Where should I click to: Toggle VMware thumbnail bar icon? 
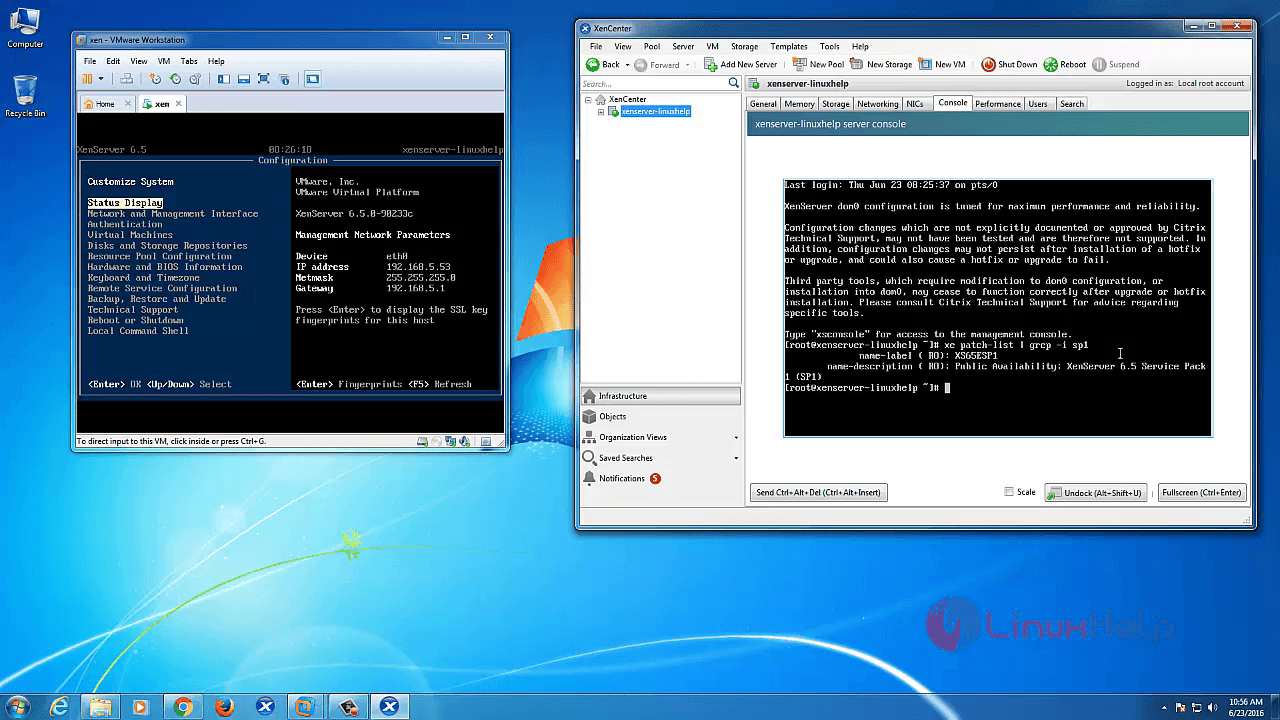click(244, 78)
